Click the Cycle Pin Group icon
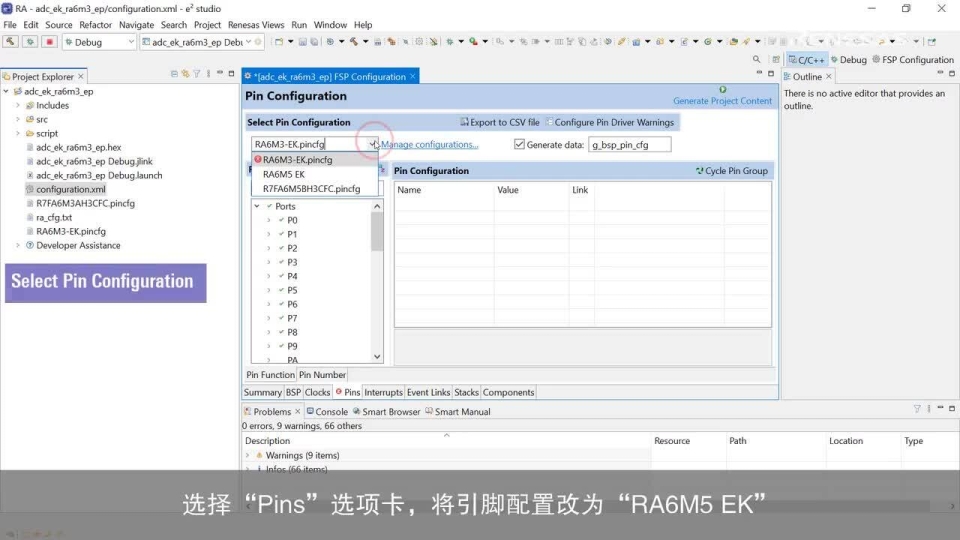This screenshot has height=540, width=960. (x=699, y=171)
